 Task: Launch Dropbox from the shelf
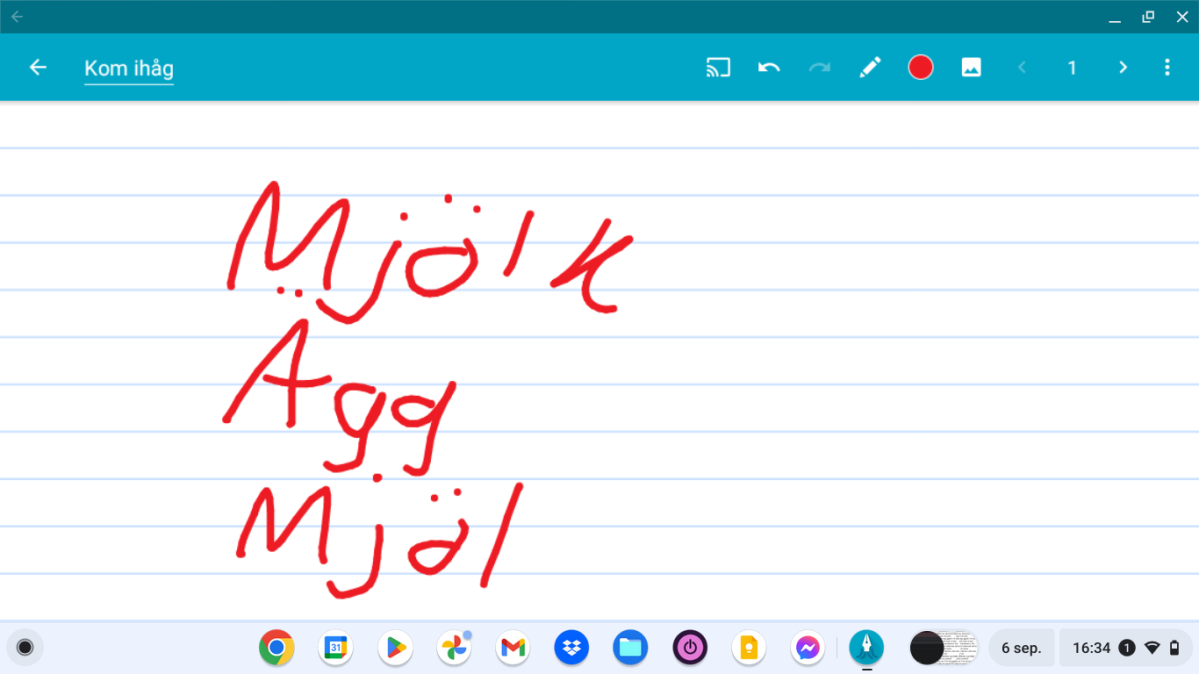click(572, 648)
